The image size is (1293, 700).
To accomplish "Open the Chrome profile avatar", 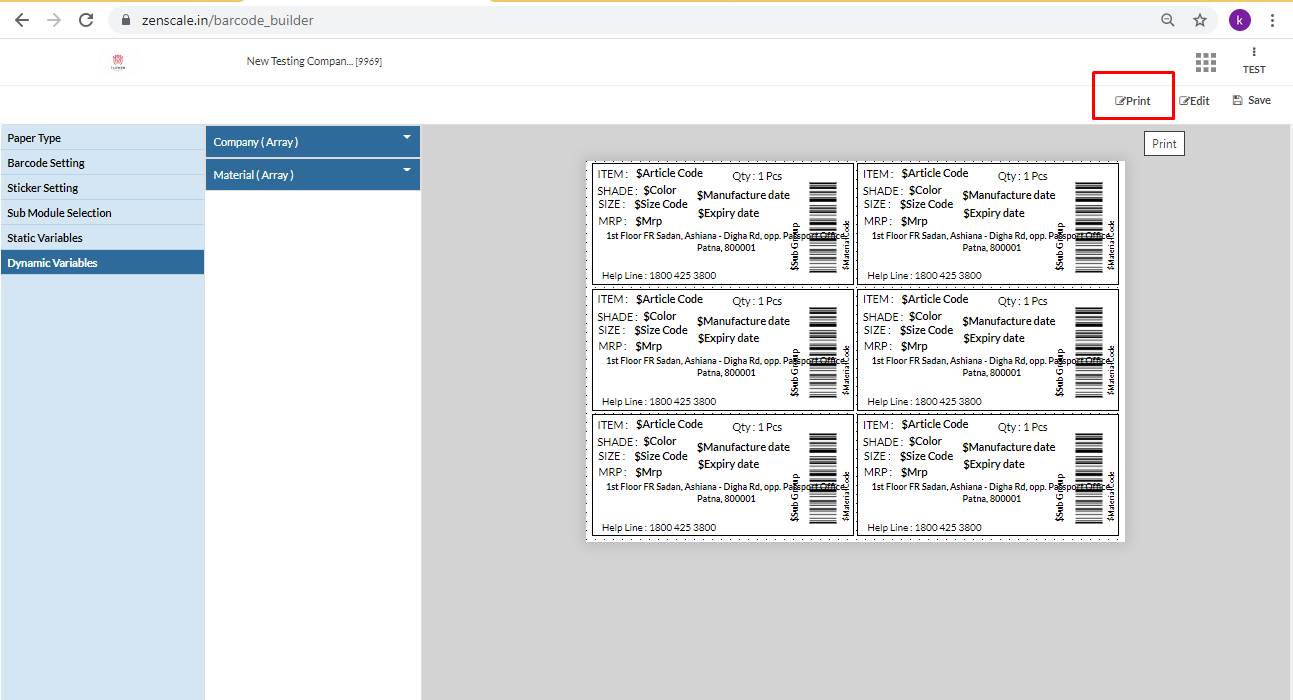I will tap(1240, 20).
